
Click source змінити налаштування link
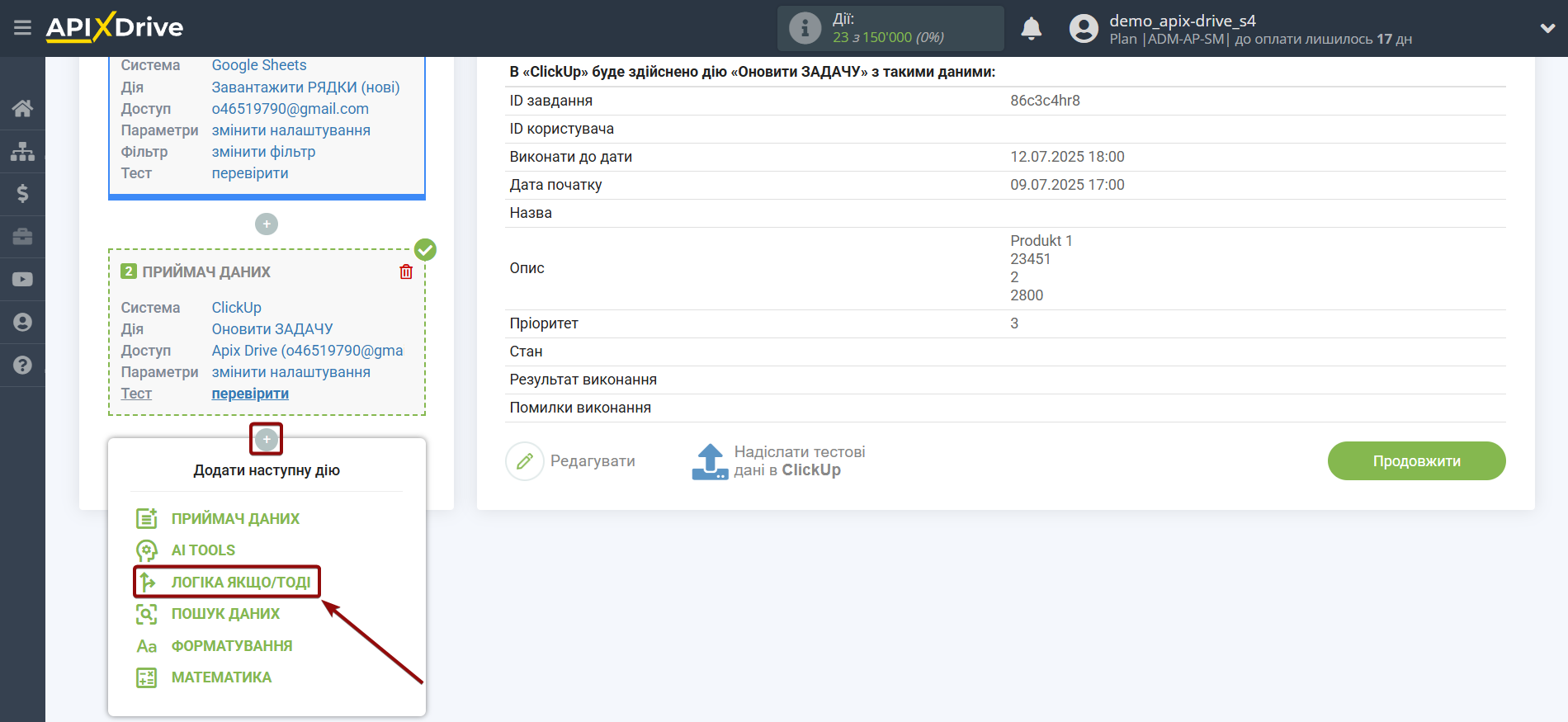click(x=290, y=130)
